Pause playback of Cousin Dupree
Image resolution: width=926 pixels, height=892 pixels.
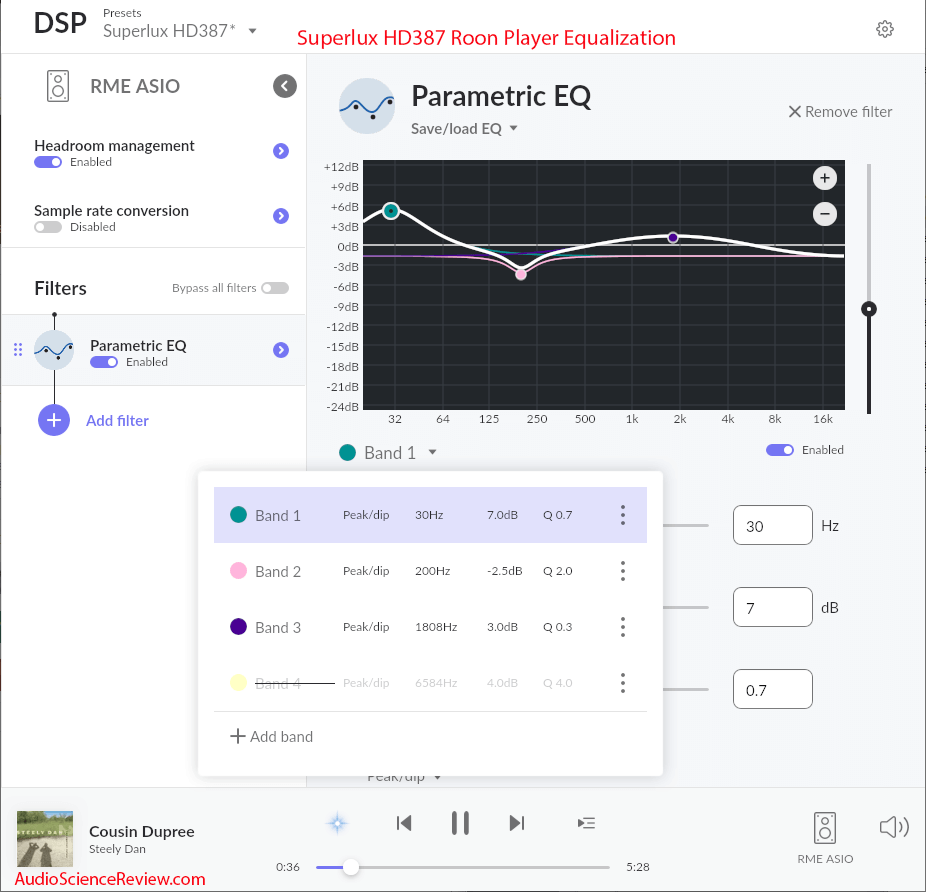click(460, 823)
